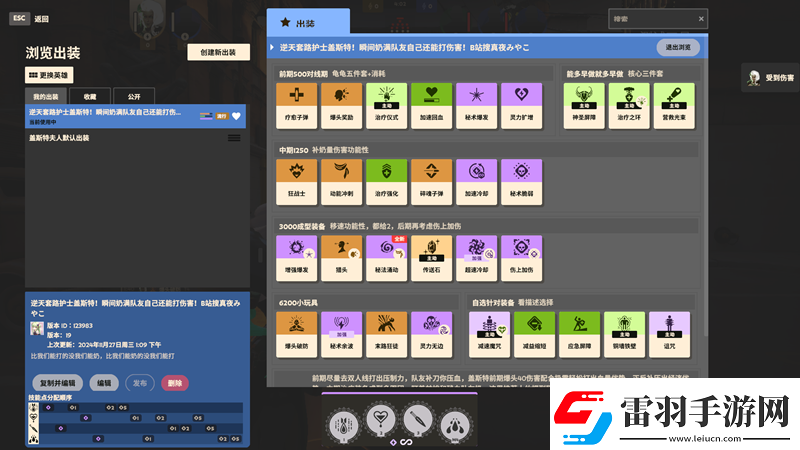Pick the 铜墙铁壁 active item
The image size is (800, 450).
pyautogui.click(x=624, y=335)
